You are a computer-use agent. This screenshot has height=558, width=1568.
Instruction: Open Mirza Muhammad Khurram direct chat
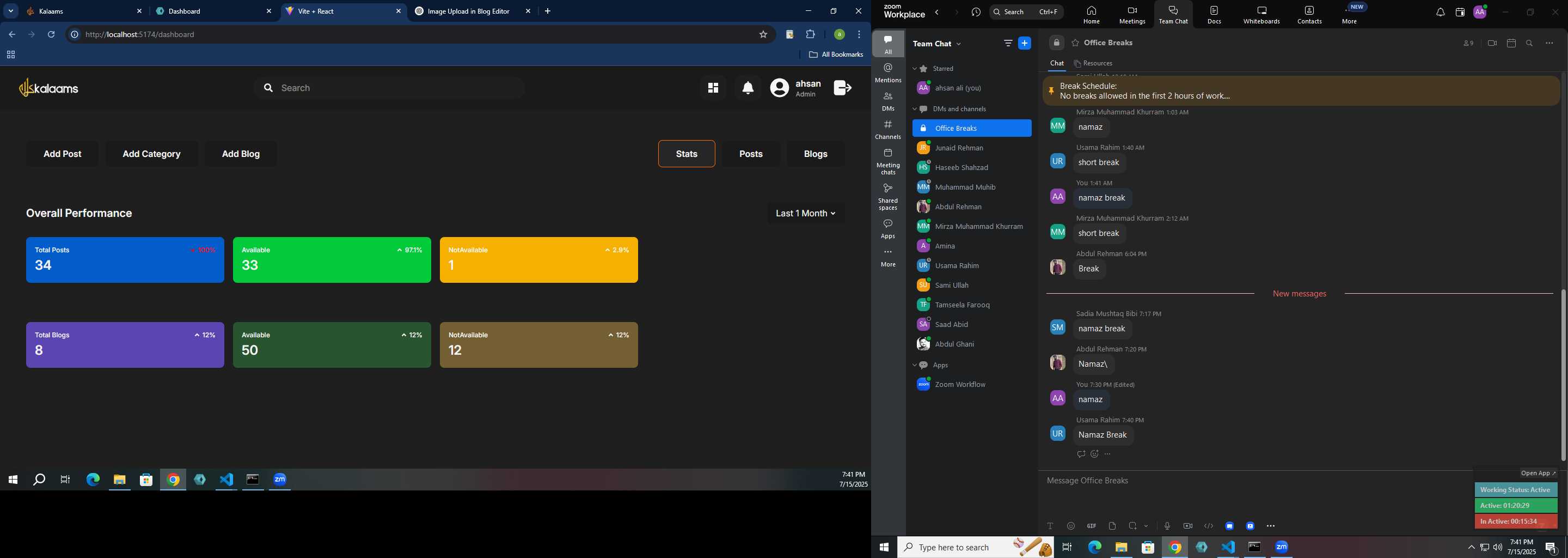pyautogui.click(x=971, y=227)
